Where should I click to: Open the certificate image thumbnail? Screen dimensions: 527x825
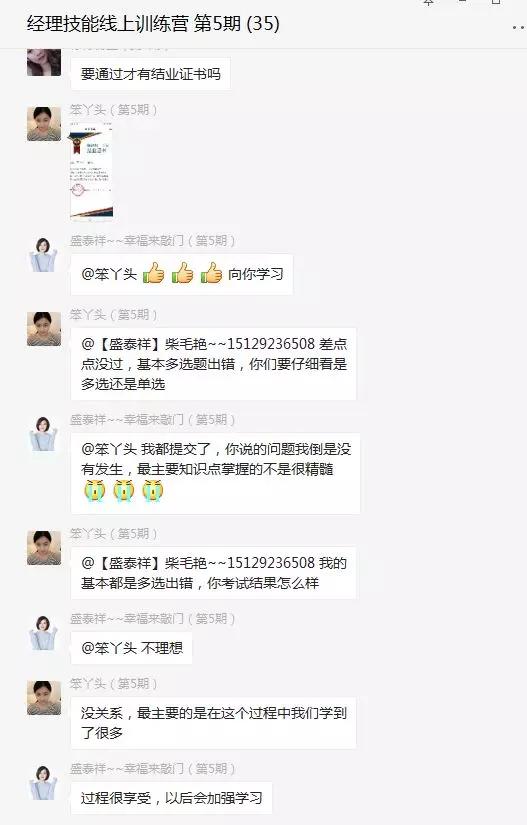[91, 172]
